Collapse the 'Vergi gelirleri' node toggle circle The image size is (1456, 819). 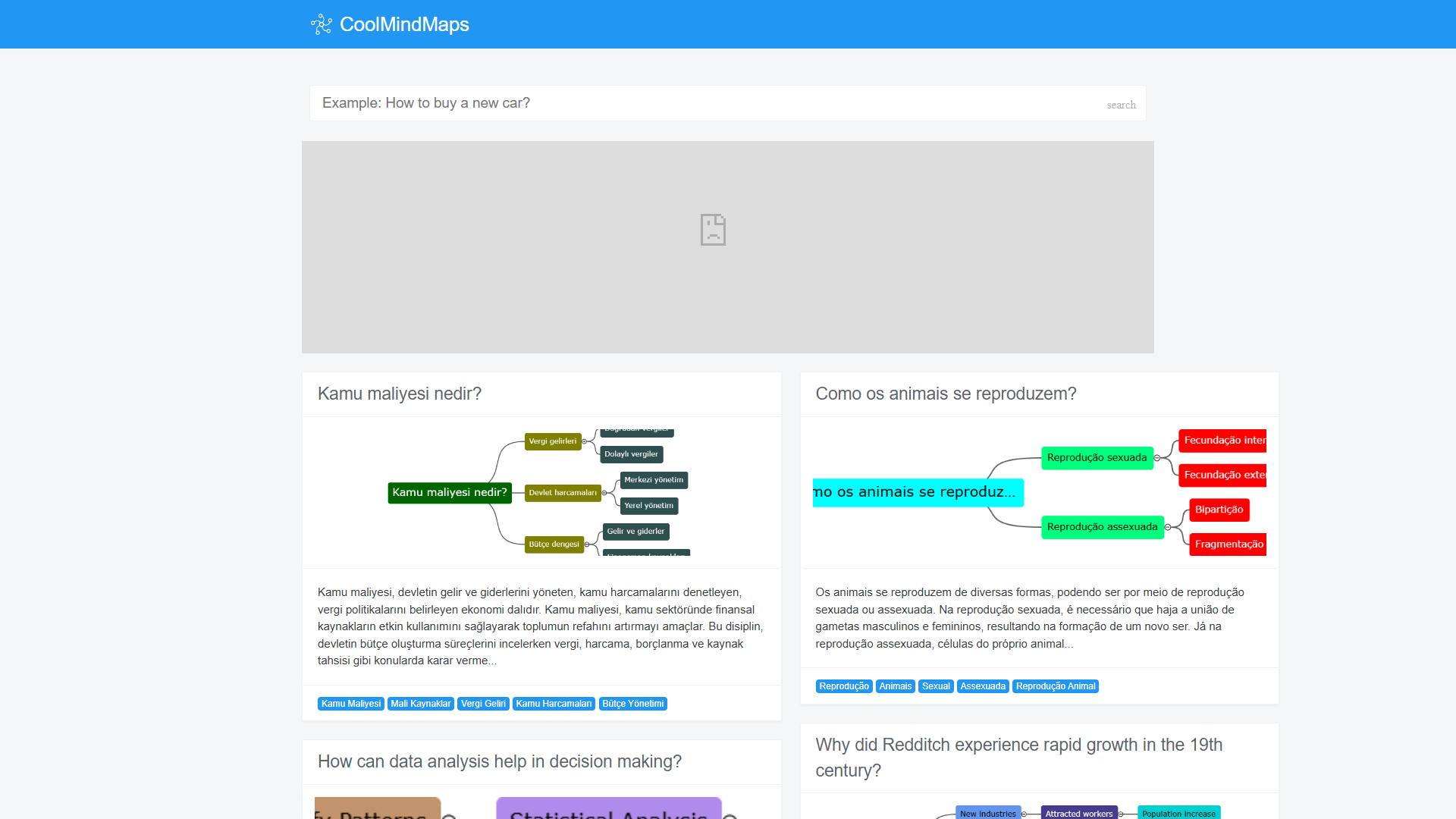point(585,441)
